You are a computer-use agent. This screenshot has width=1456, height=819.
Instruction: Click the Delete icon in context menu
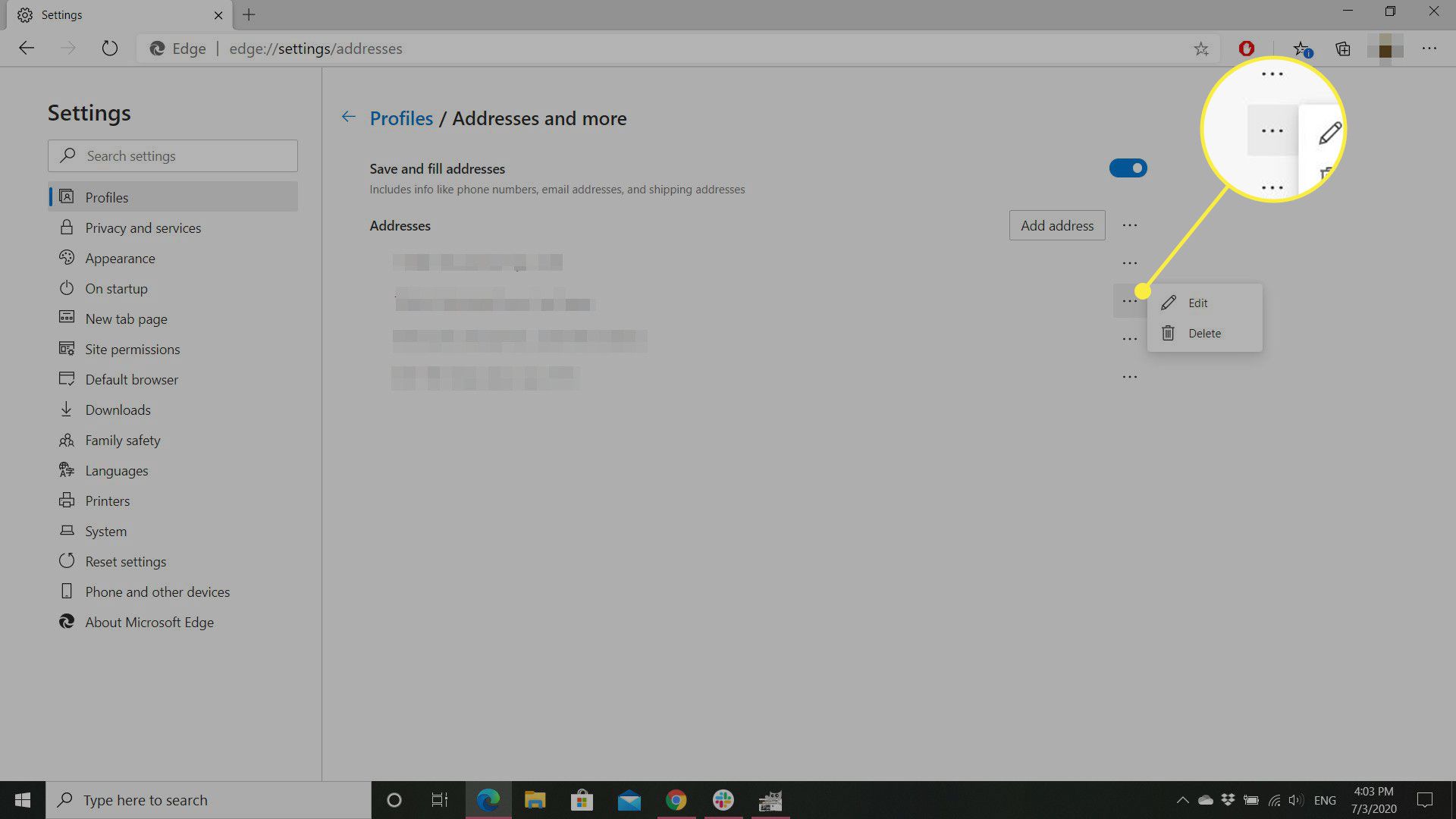[1167, 333]
